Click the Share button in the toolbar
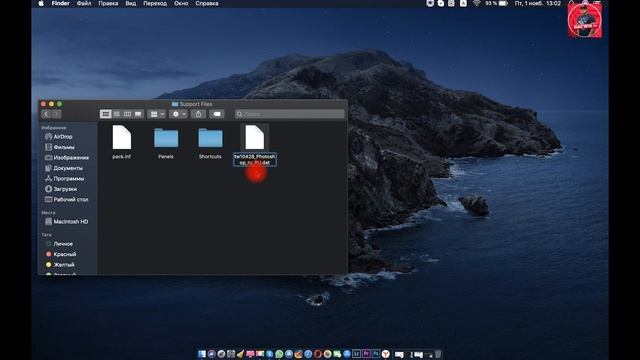Screen dimensions: 640x360 [198, 114]
